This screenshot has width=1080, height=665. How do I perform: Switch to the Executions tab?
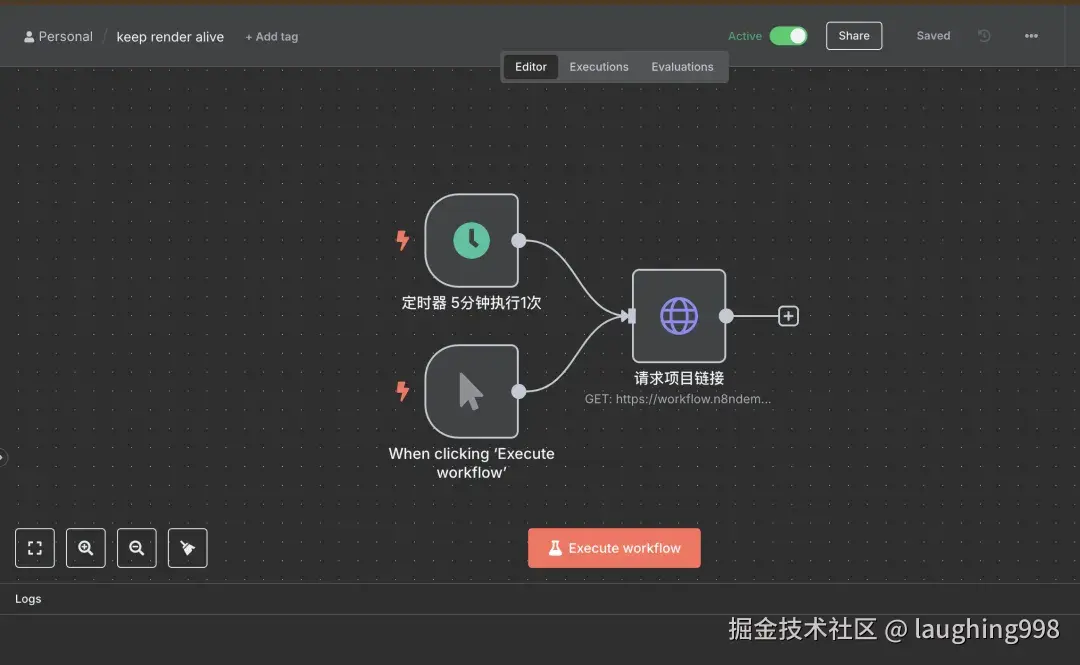click(x=598, y=66)
